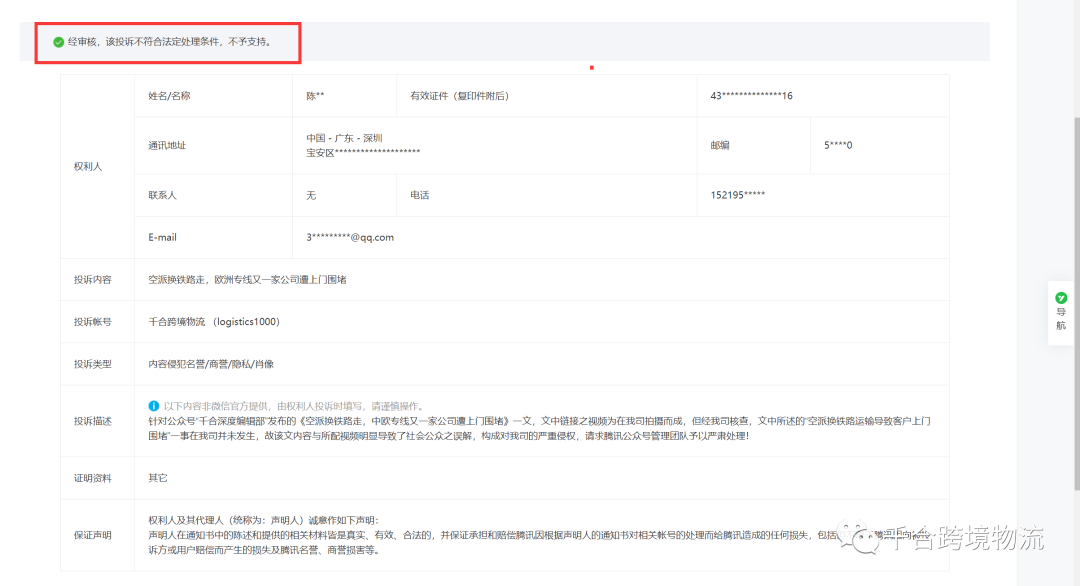Select the ID number value ending in 16
This screenshot has width=1080, height=586.
751,96
